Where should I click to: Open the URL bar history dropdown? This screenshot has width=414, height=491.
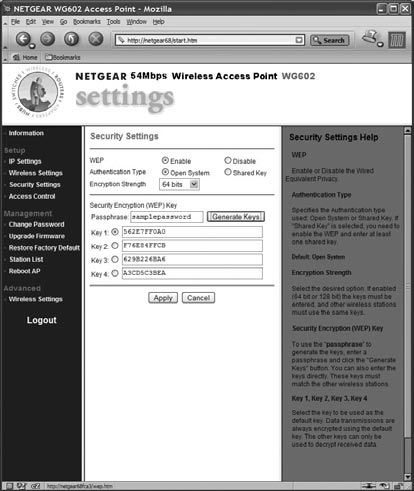(x=299, y=40)
